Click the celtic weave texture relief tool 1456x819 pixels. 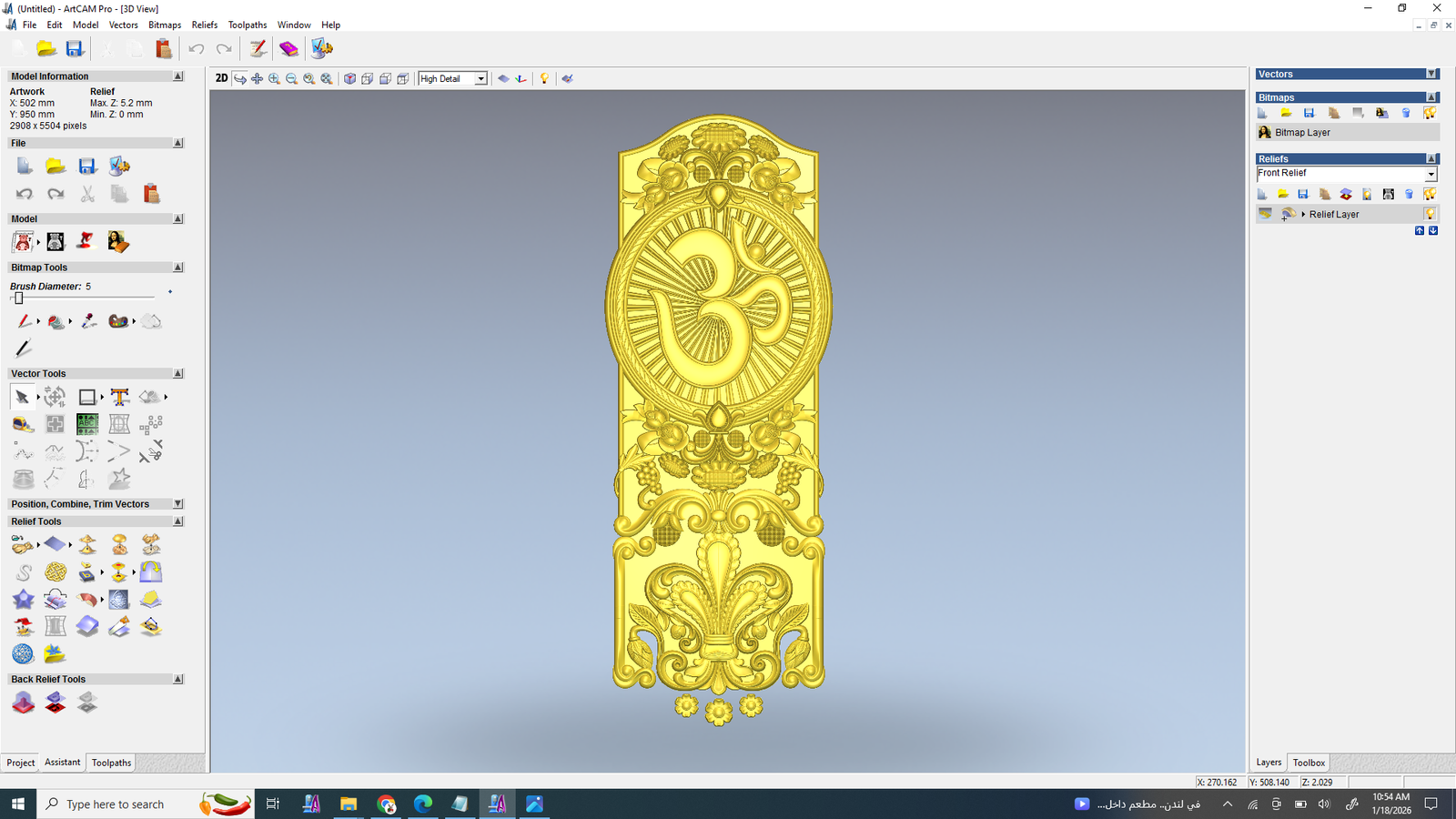tap(56, 572)
